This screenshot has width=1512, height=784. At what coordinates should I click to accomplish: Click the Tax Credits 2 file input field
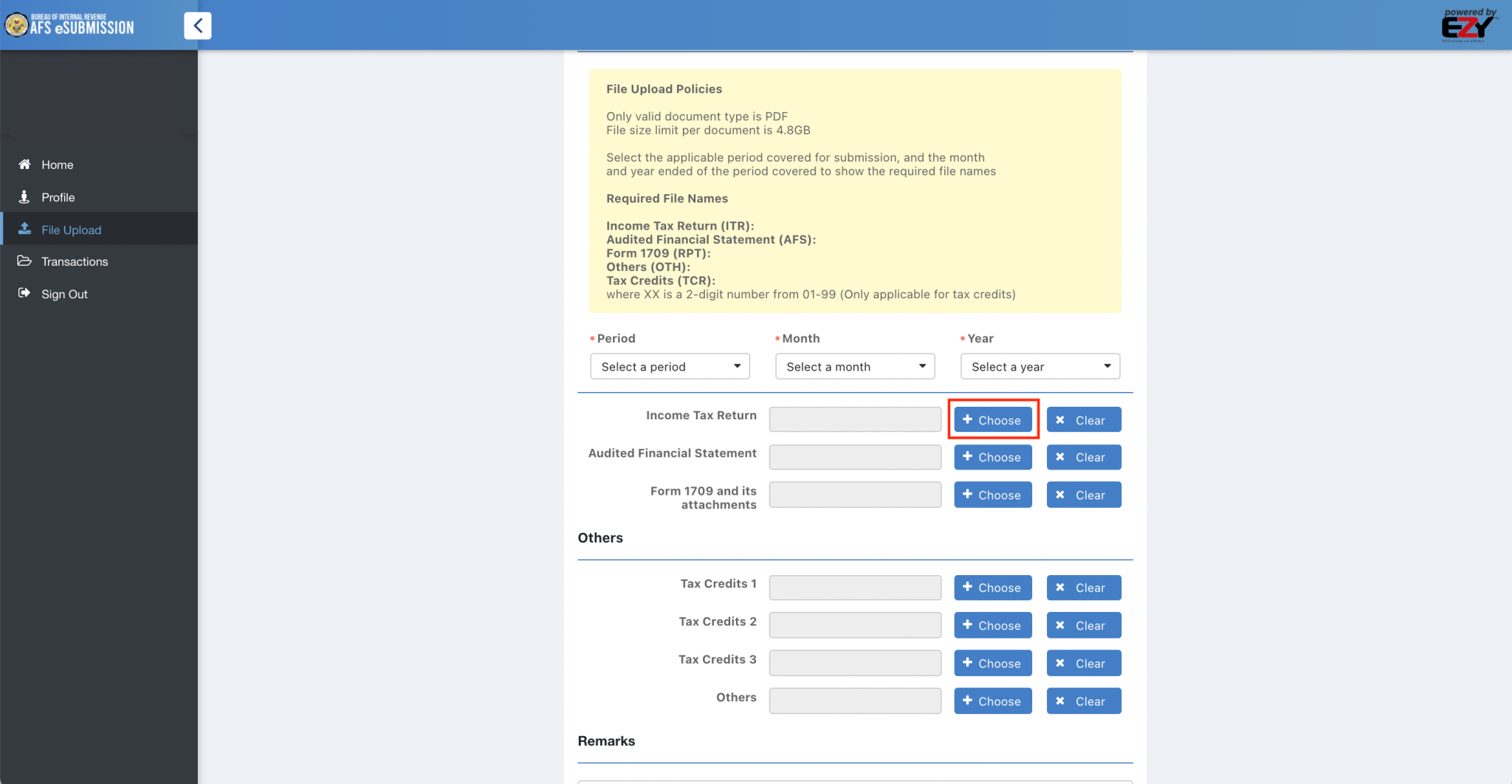[854, 625]
